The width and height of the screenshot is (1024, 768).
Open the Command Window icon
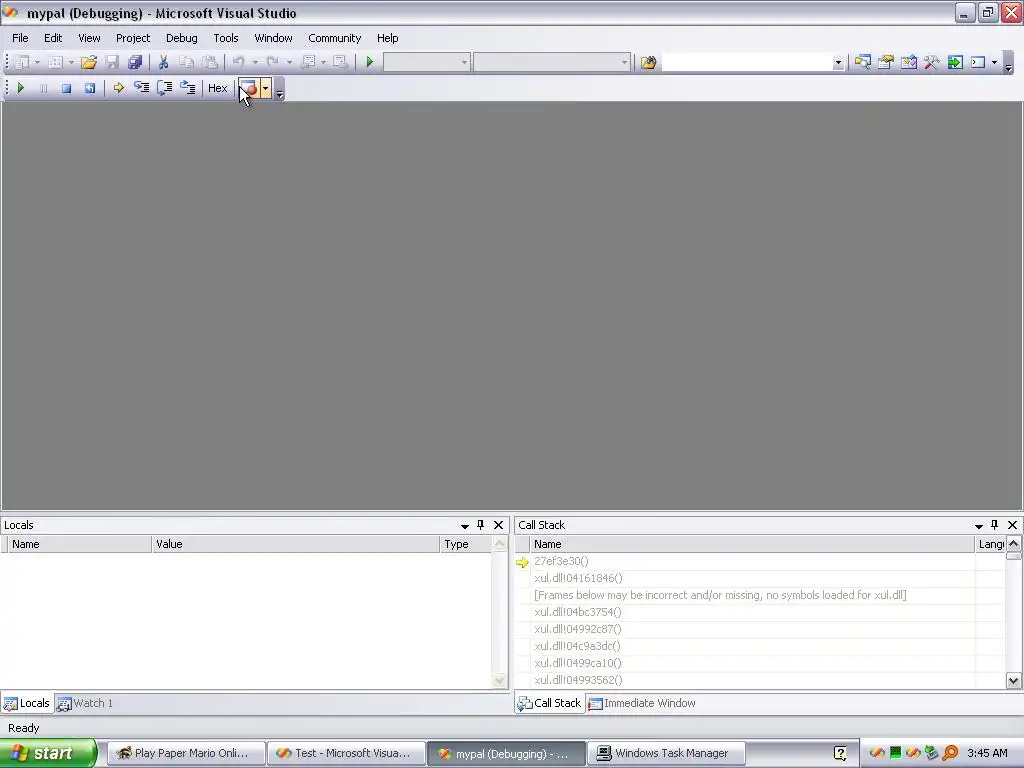click(978, 62)
